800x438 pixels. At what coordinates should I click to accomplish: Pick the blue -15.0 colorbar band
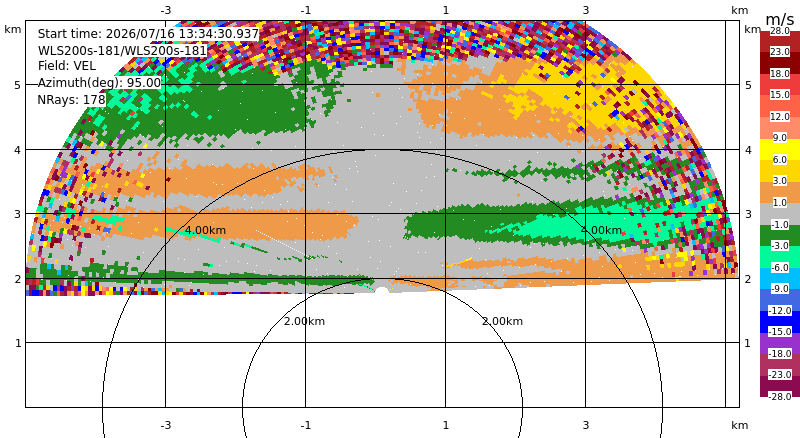pos(780,322)
